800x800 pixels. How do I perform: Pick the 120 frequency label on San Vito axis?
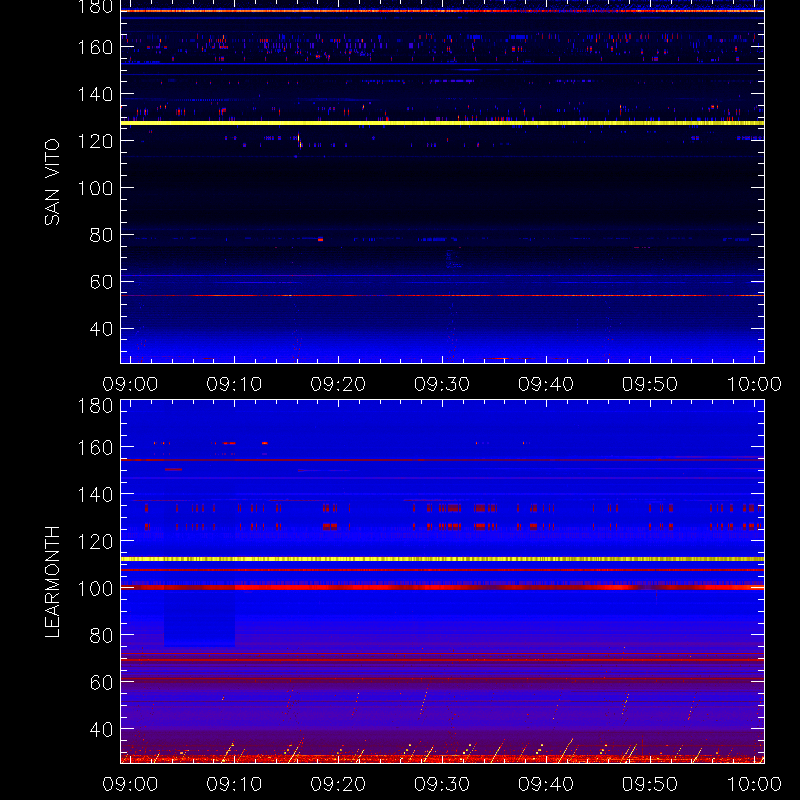point(95,141)
